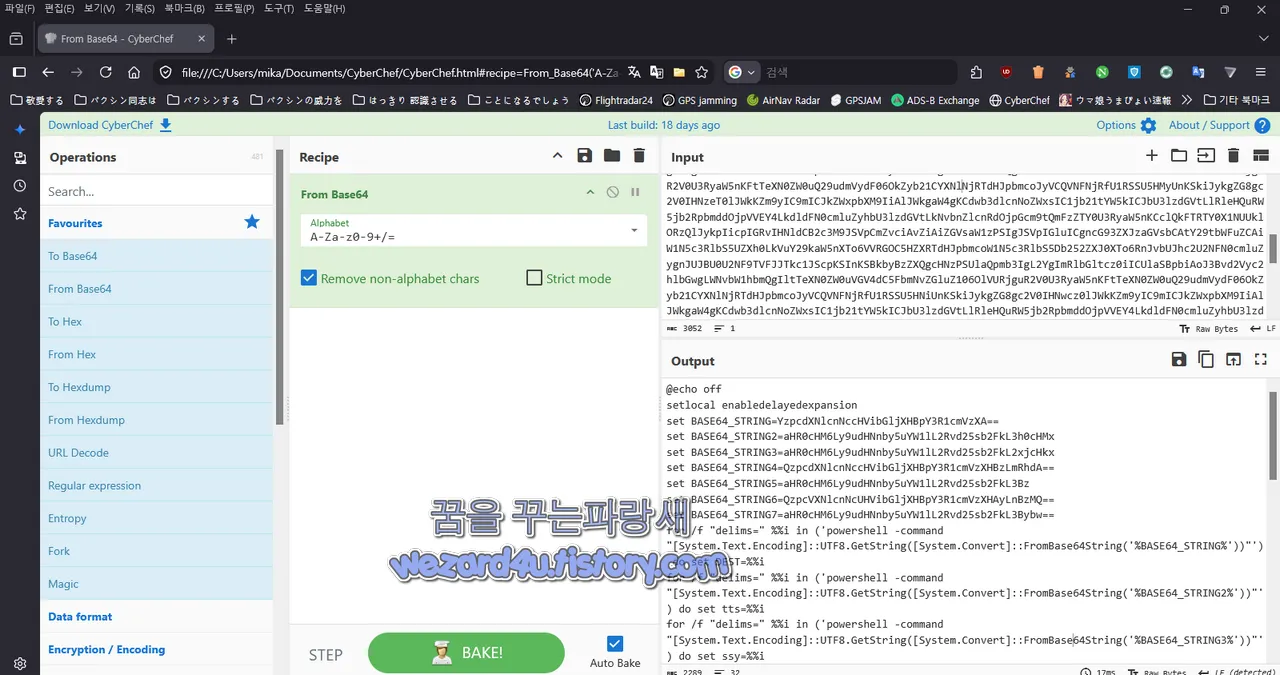Screen dimensions: 1280x675
Task: Add a new input tab
Action: click(x=1152, y=156)
